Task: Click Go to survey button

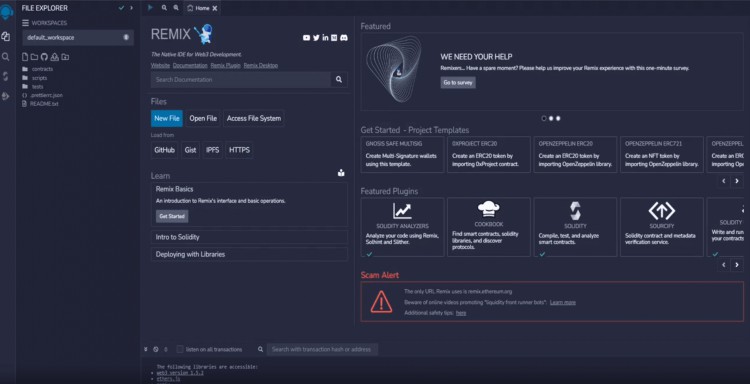Action: point(458,83)
